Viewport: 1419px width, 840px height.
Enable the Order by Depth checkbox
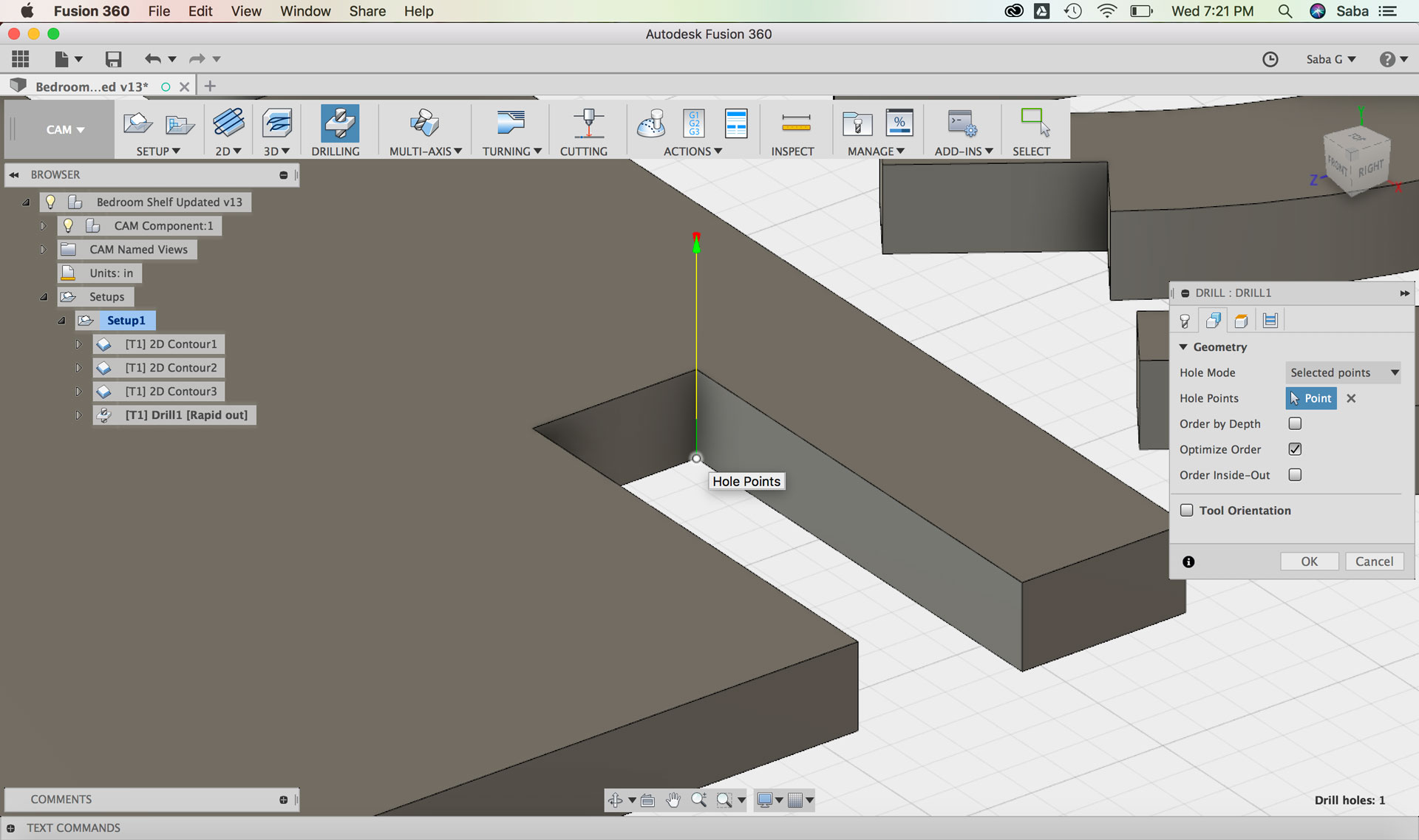[x=1295, y=424]
